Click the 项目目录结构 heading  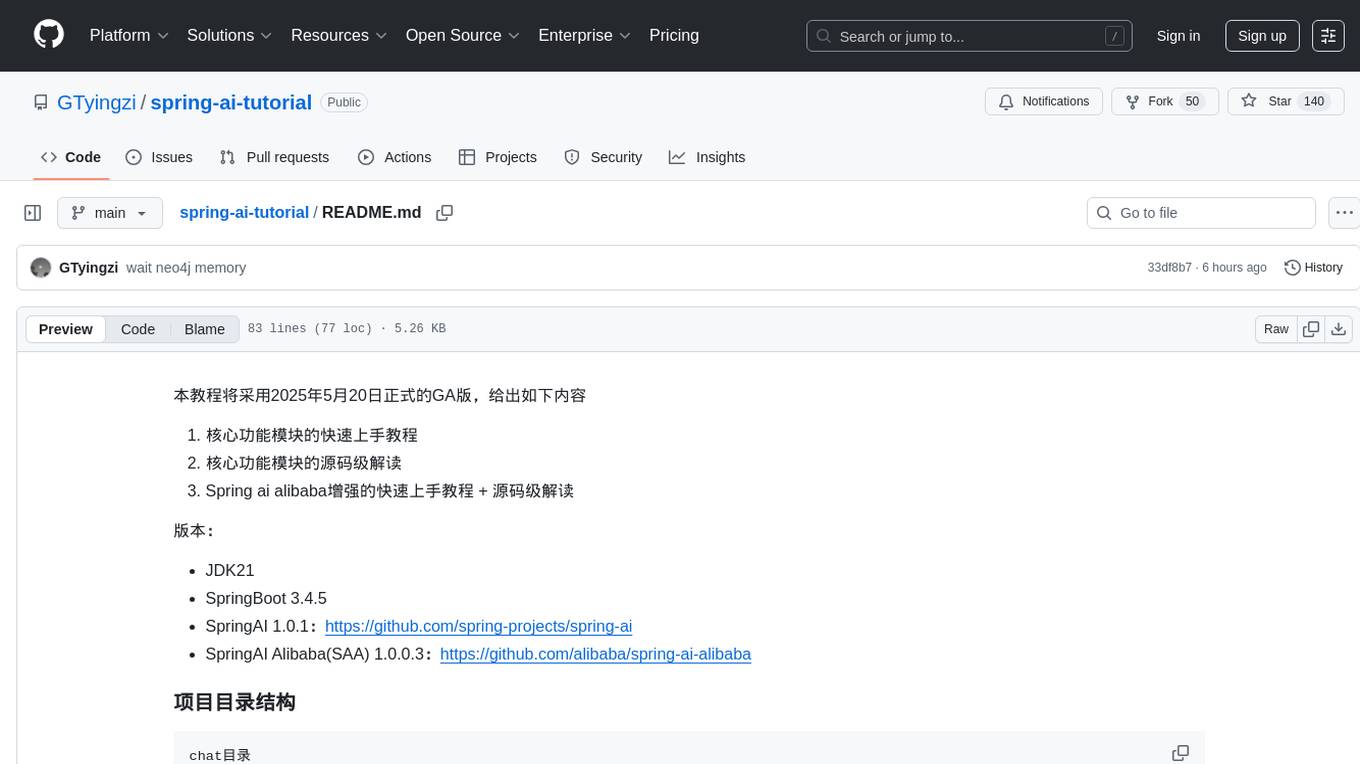(234, 702)
